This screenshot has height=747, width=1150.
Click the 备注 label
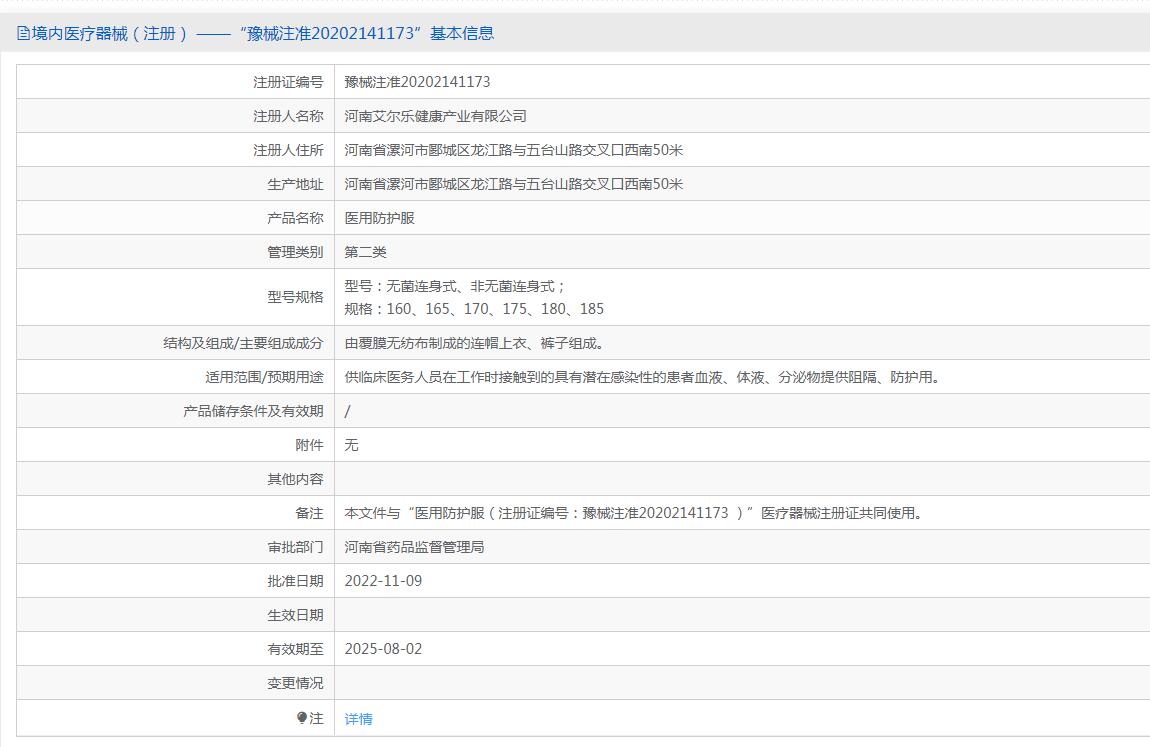point(309,513)
